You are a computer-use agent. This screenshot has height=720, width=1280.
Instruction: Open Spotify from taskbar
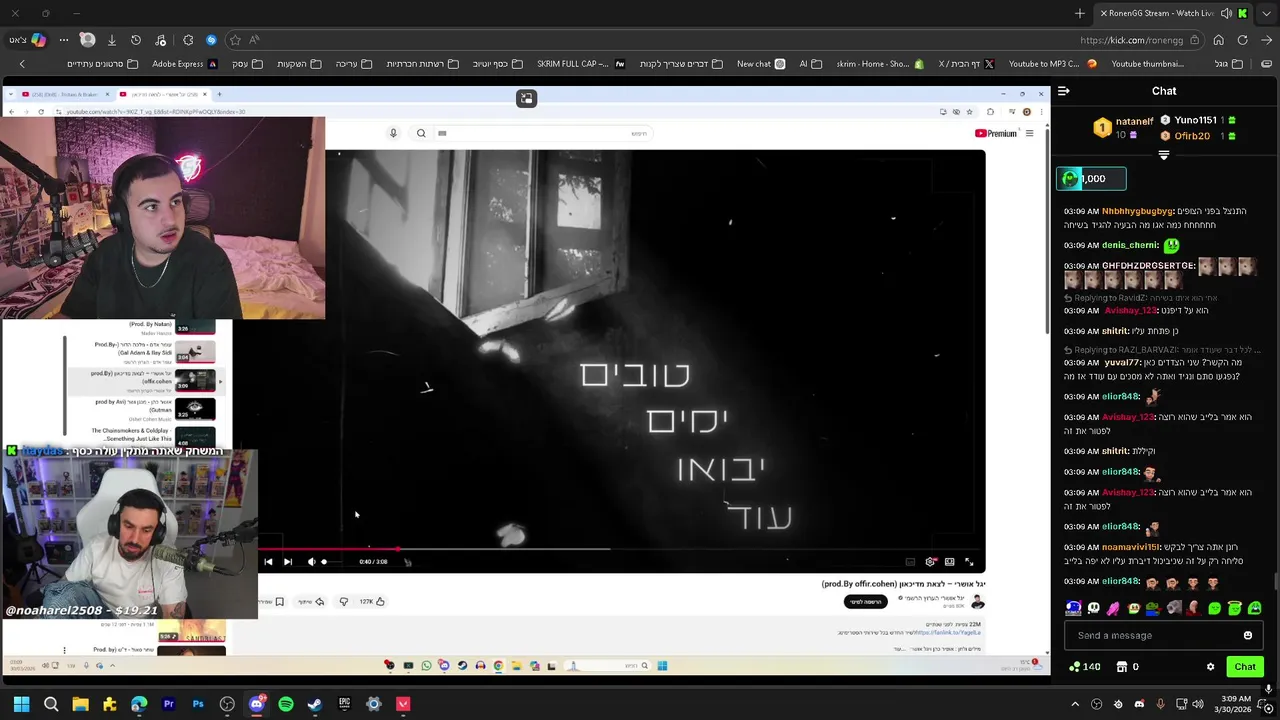(286, 704)
